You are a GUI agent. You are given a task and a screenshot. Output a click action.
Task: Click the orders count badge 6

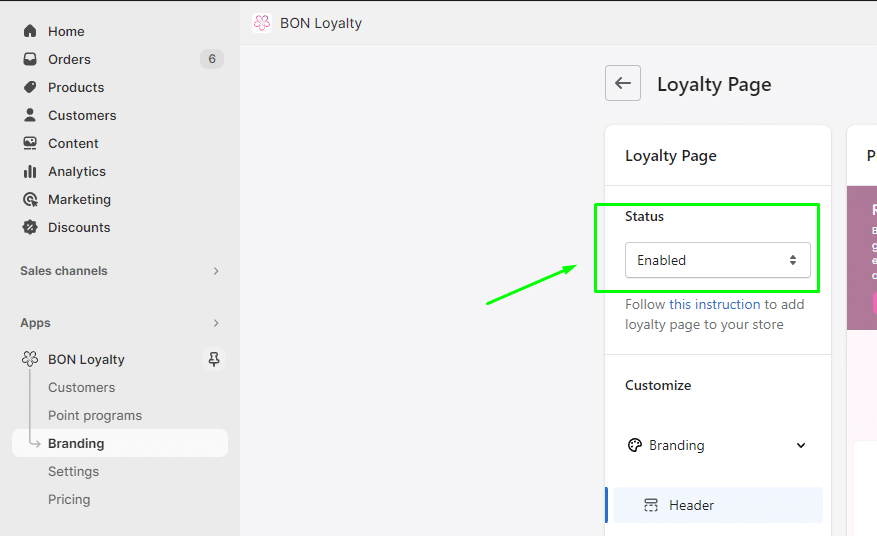click(211, 59)
